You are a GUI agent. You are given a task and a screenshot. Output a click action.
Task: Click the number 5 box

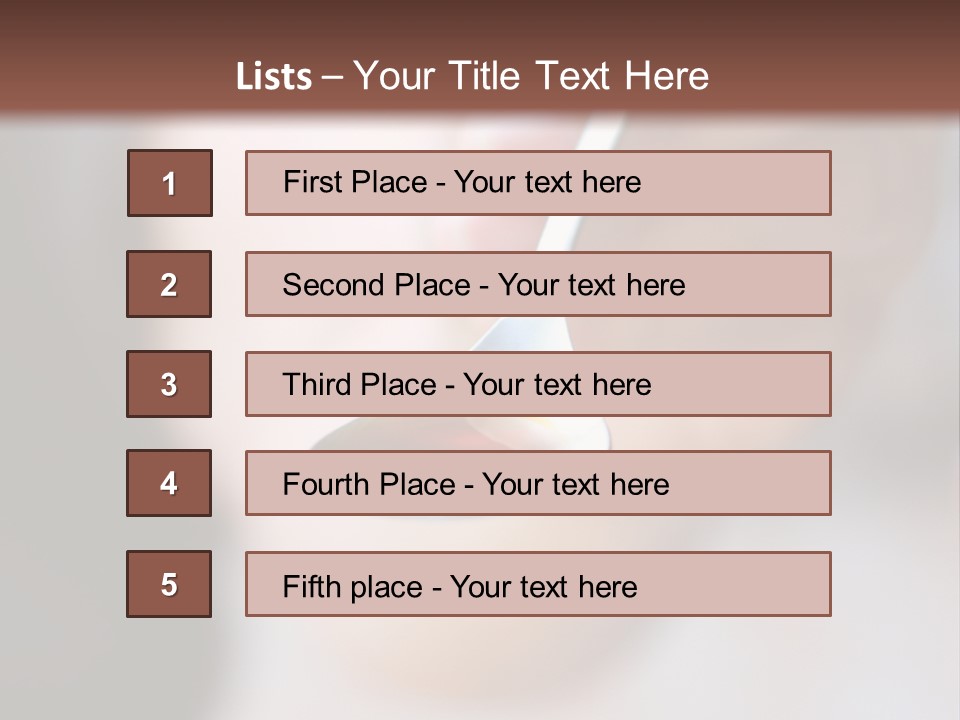169,584
